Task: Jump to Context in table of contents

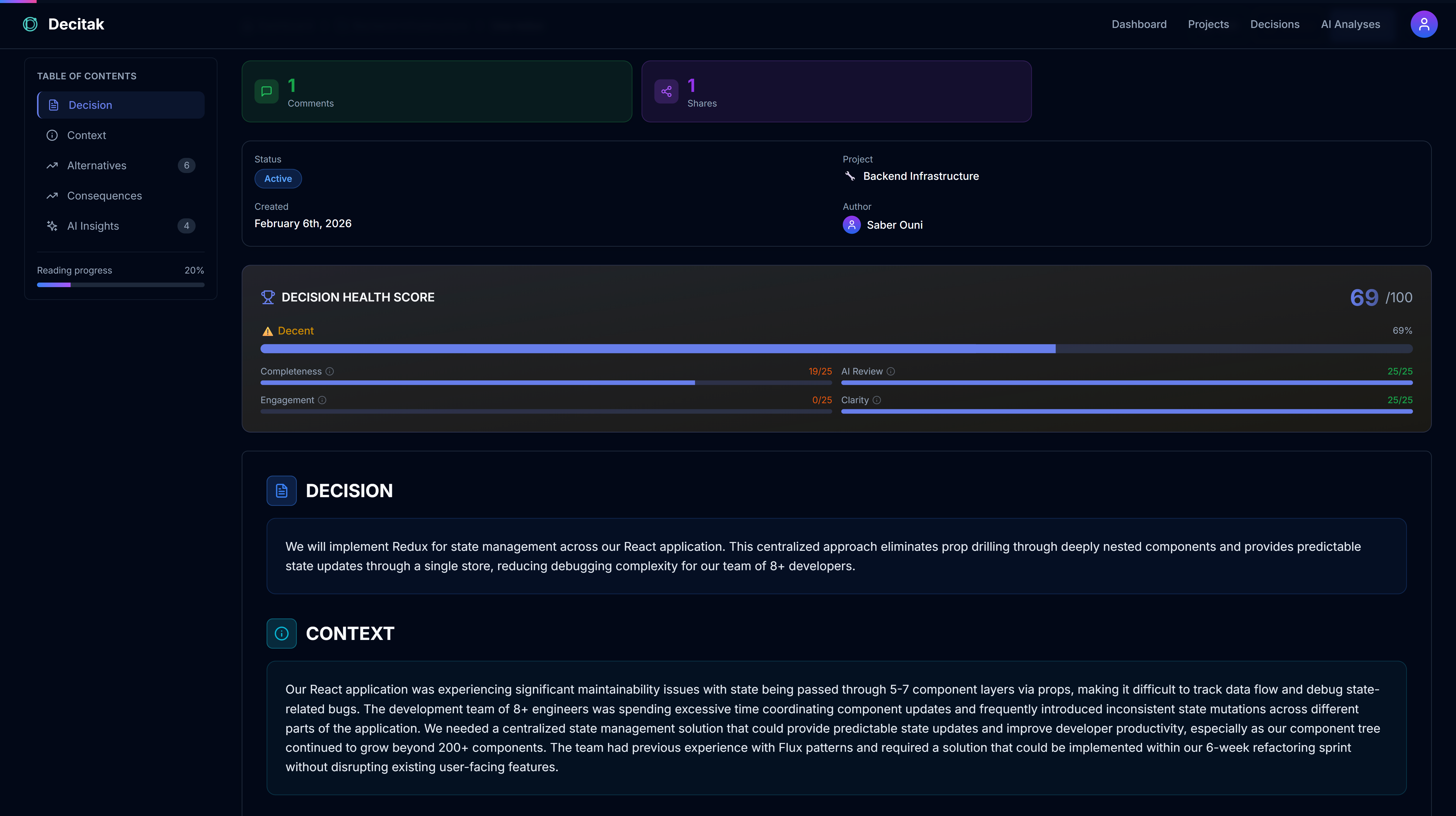Action: [x=87, y=135]
